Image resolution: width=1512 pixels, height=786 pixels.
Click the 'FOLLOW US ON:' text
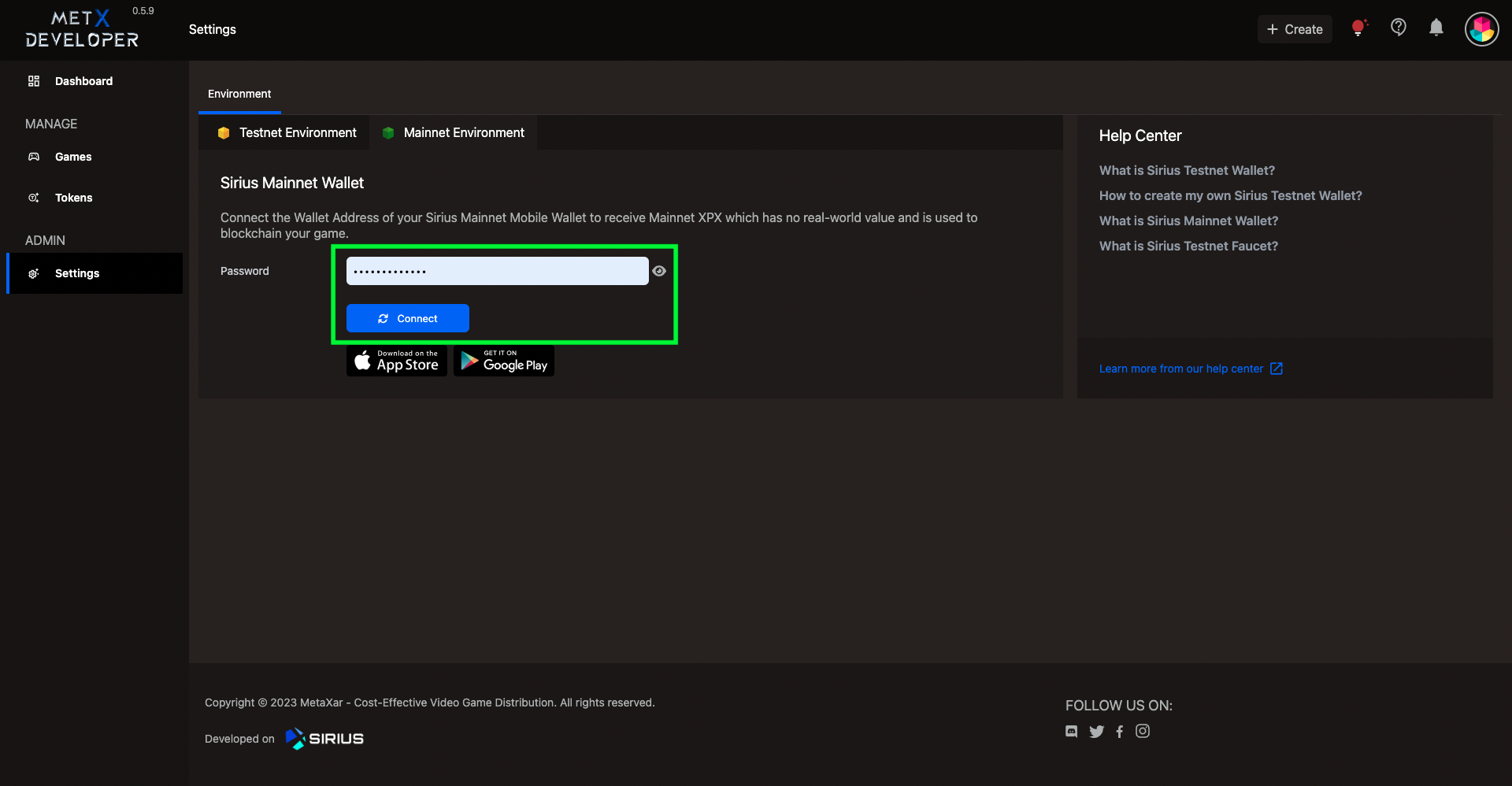[x=1119, y=706]
